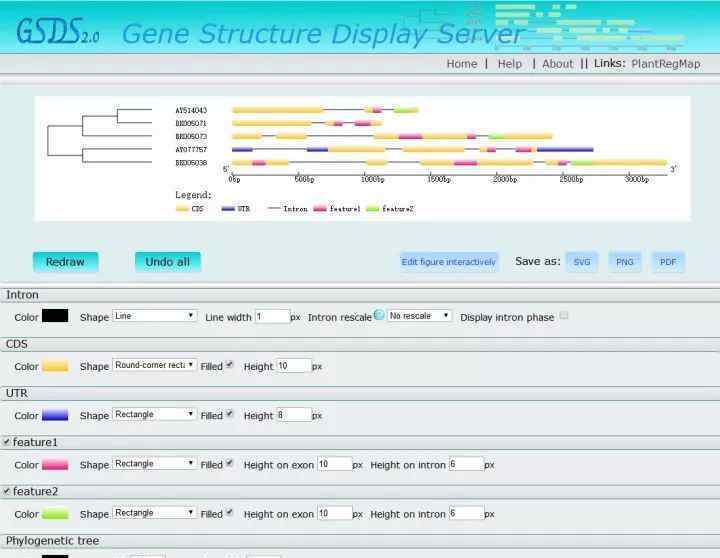
Task: Click the 3000bp scale label
Action: click(x=637, y=179)
